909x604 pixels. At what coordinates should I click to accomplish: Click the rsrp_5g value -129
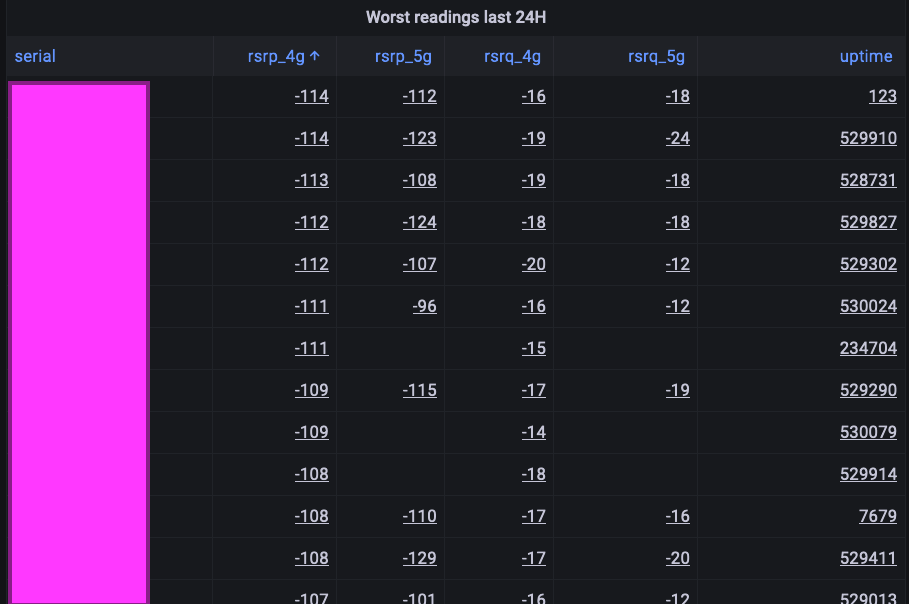[x=420, y=558]
